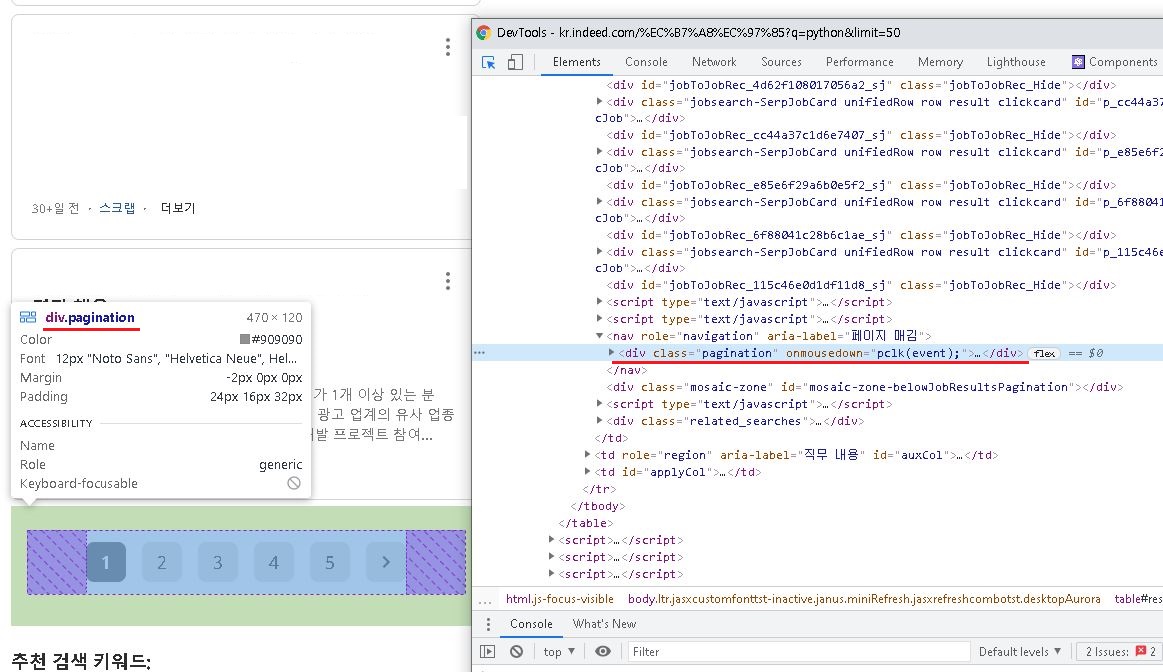Open the top context dropdown

[559, 651]
